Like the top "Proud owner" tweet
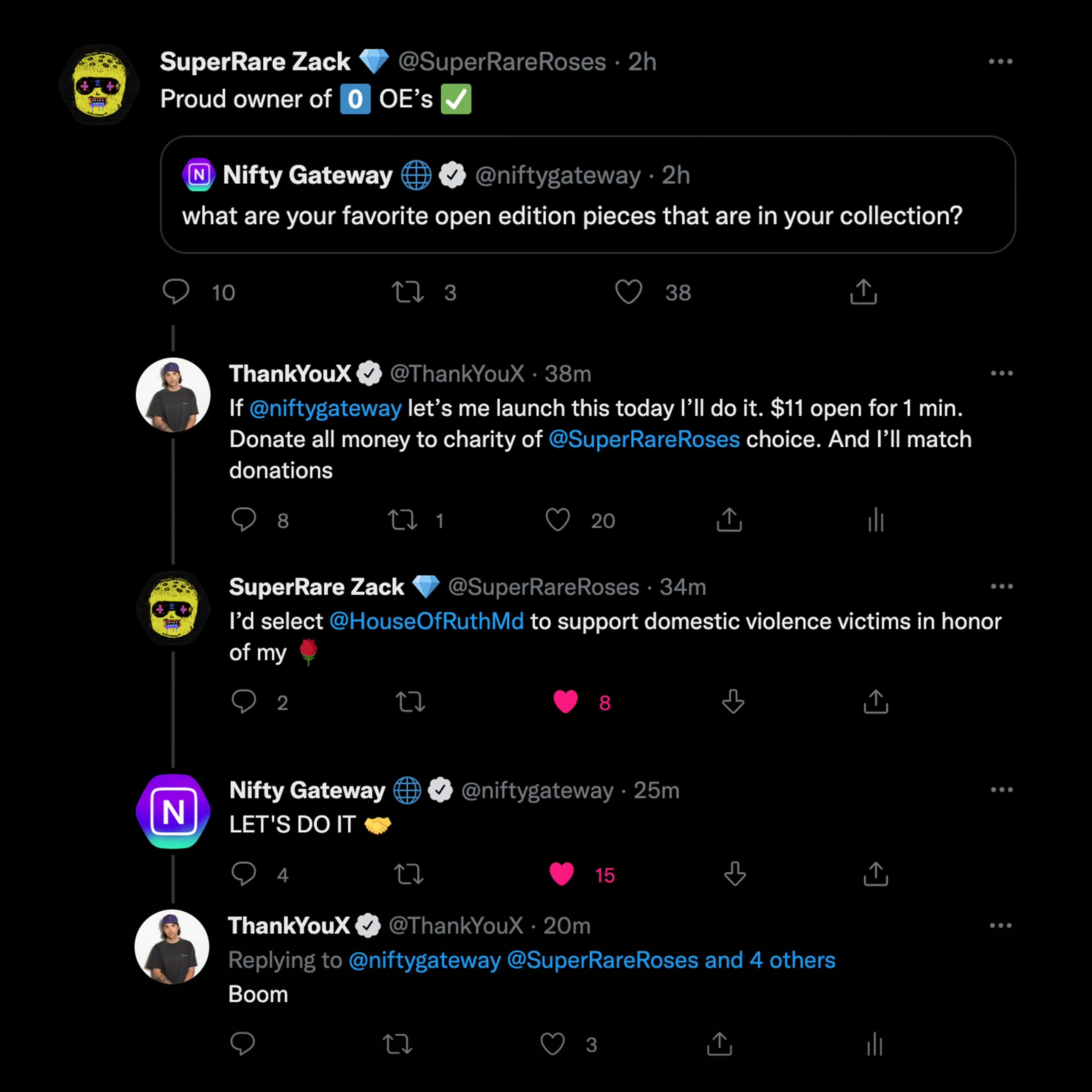Screen dimensions: 1092x1092 point(628,292)
